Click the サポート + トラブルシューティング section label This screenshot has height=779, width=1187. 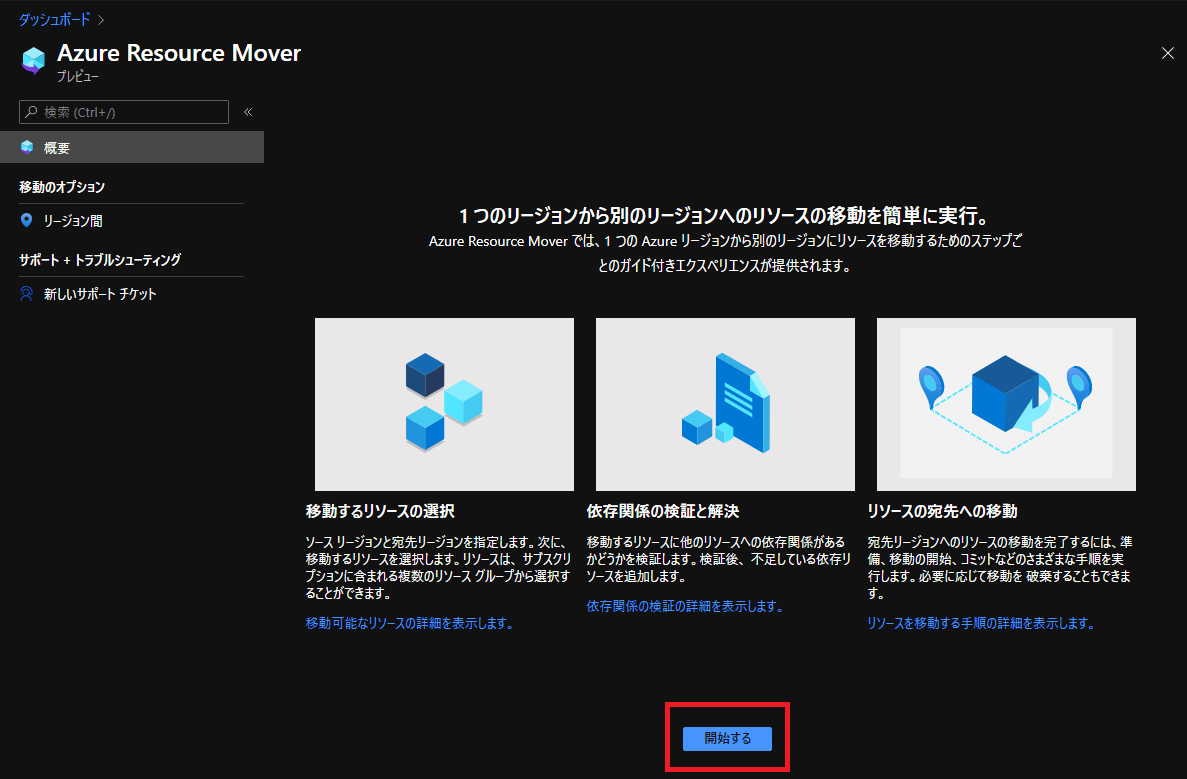click(x=100, y=260)
